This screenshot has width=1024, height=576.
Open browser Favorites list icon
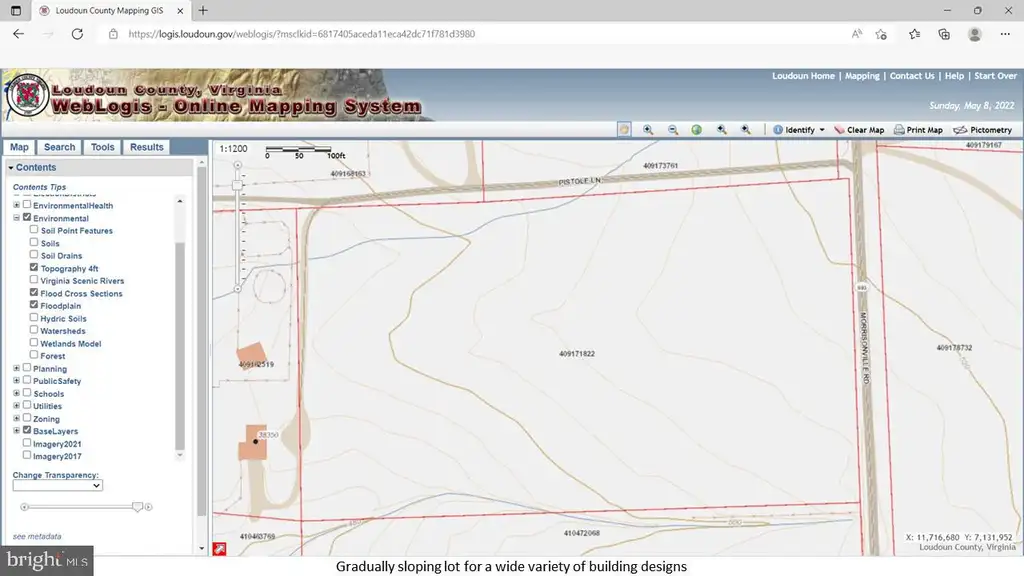point(914,34)
